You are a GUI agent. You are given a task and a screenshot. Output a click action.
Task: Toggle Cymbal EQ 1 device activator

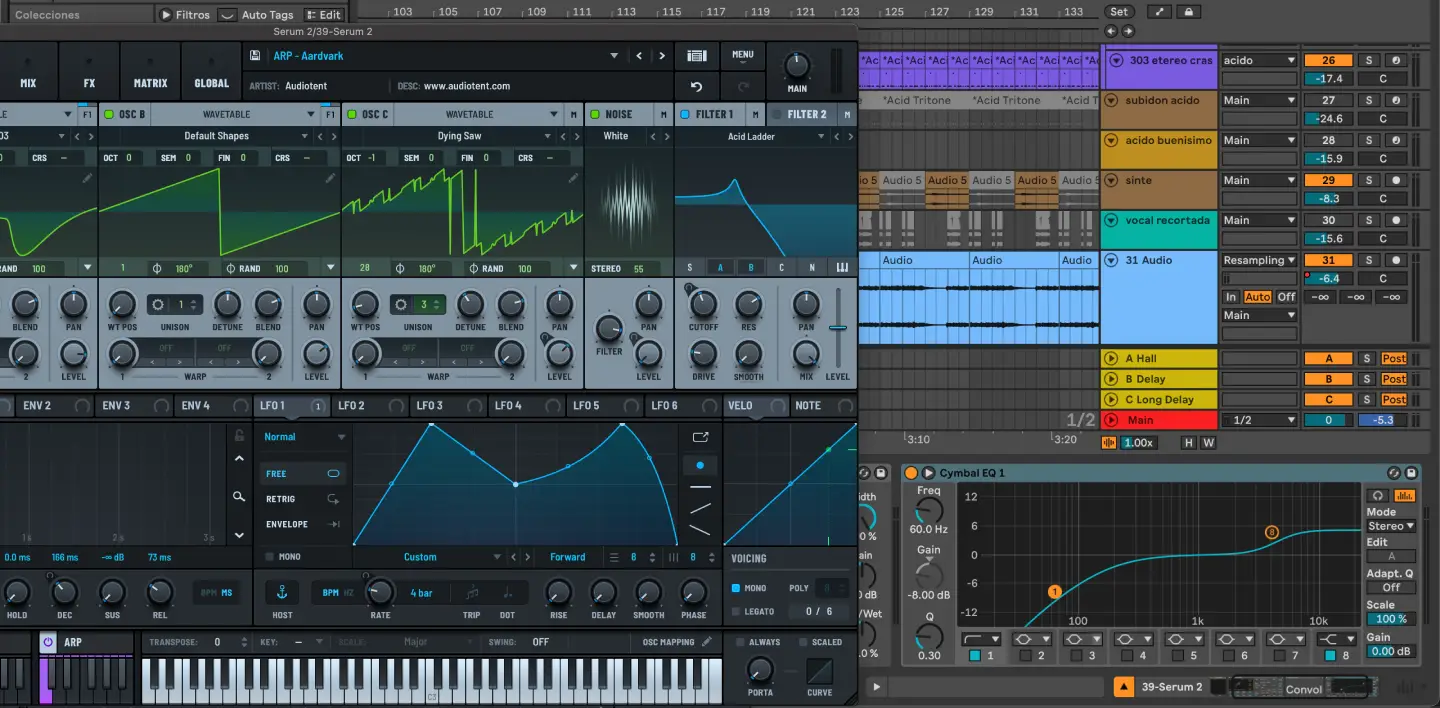click(x=911, y=473)
